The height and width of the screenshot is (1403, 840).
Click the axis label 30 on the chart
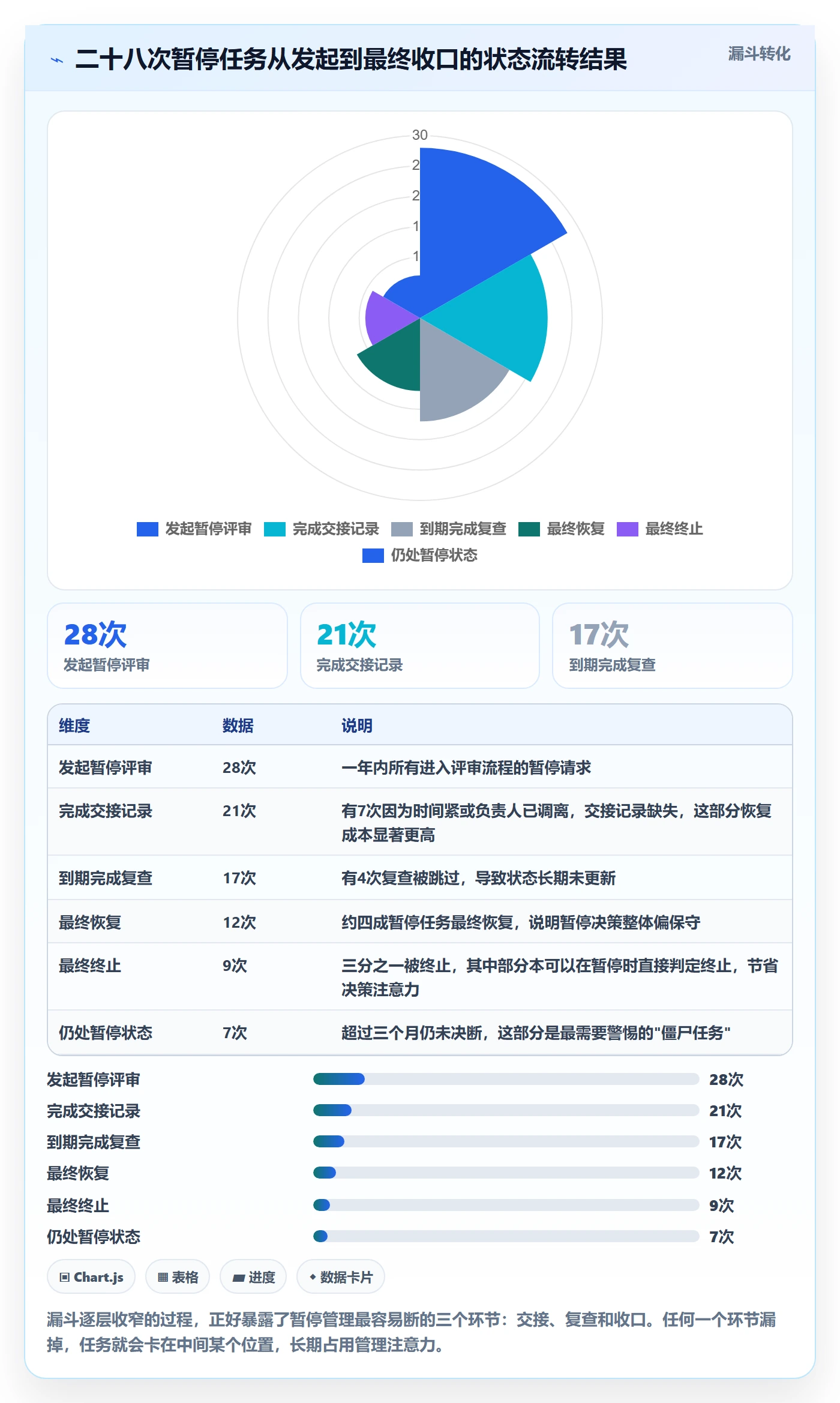pyautogui.click(x=420, y=135)
